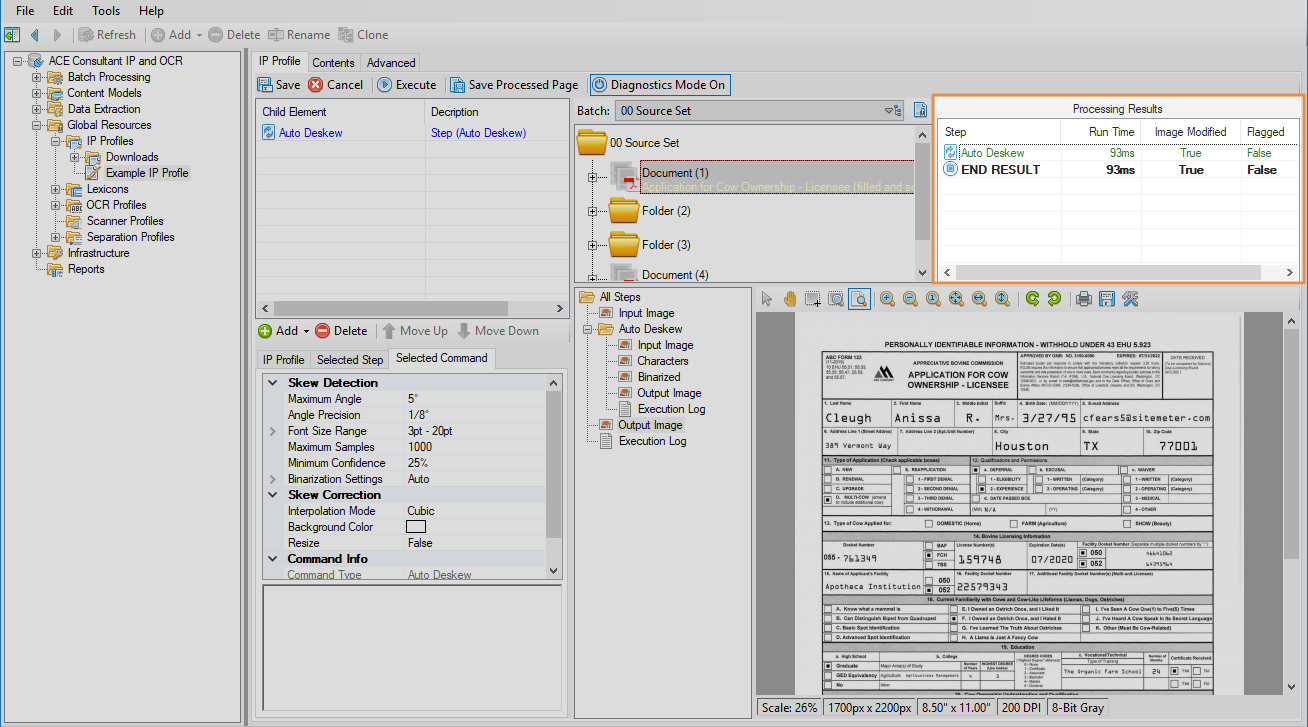Click the printer icon in viewer toolbar
Viewport: 1308px width, 727px height.
(x=1083, y=299)
